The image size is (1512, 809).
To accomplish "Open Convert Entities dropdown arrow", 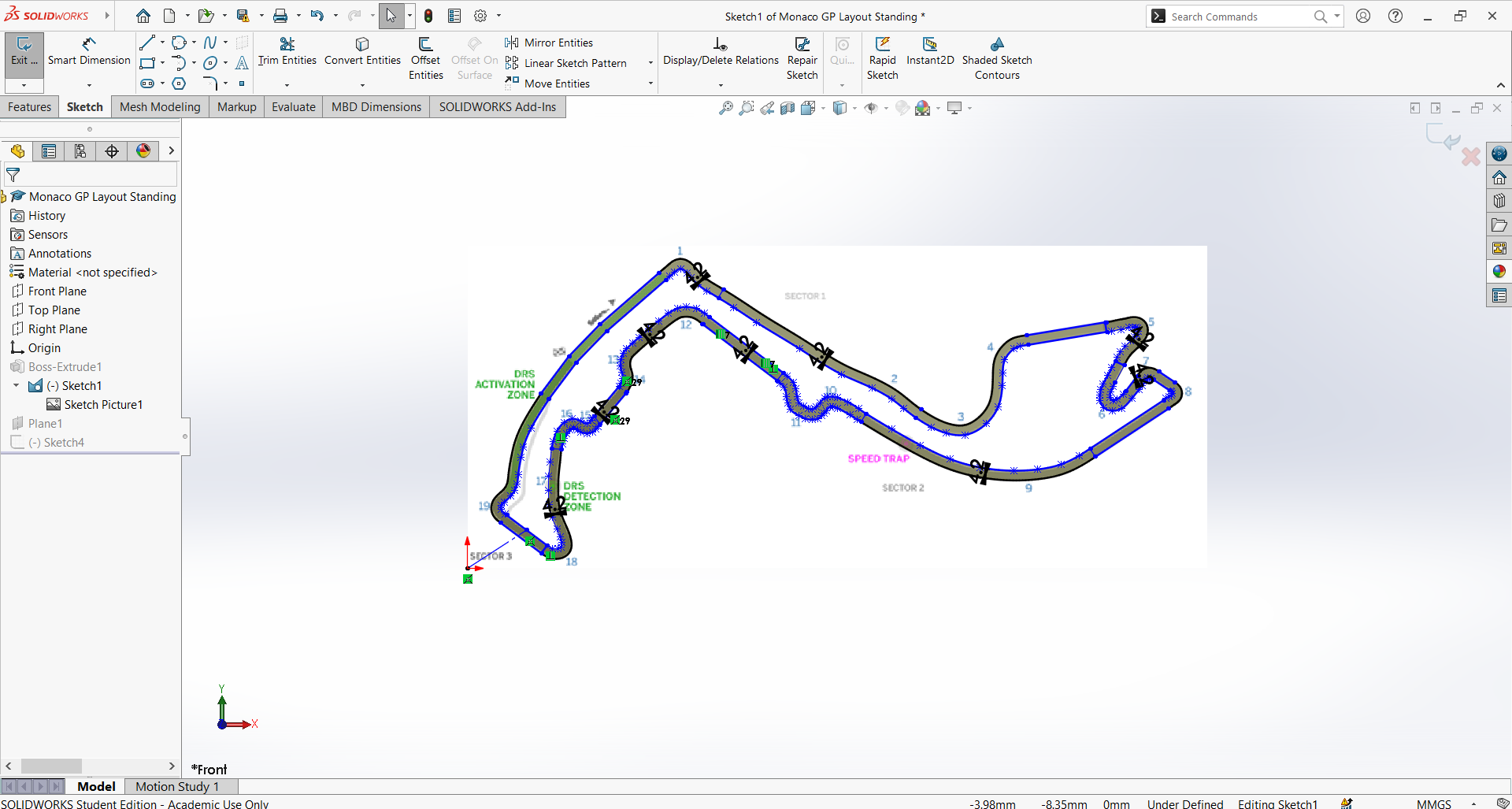I will pyautogui.click(x=362, y=84).
